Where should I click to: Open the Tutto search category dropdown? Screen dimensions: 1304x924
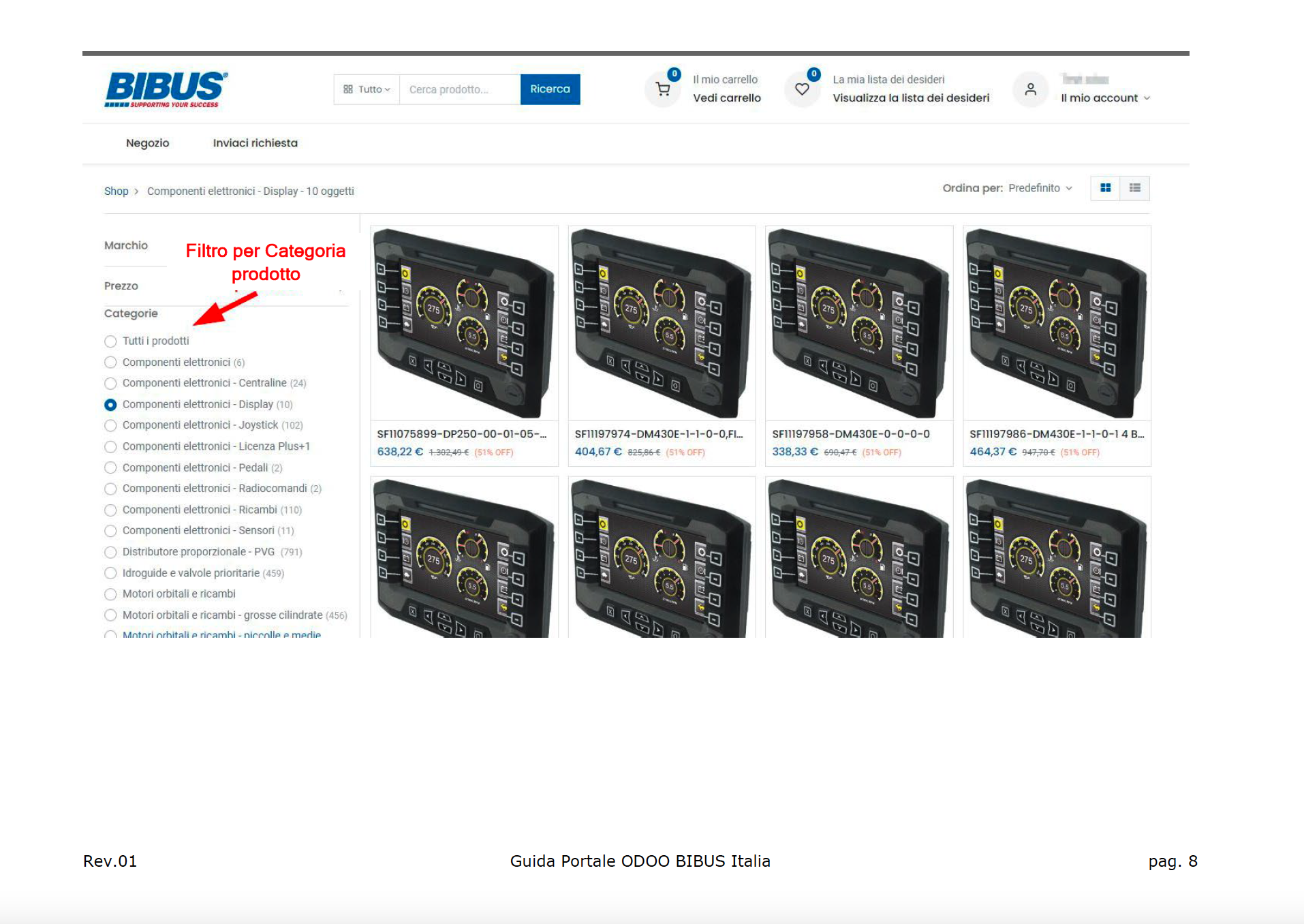[x=367, y=89]
